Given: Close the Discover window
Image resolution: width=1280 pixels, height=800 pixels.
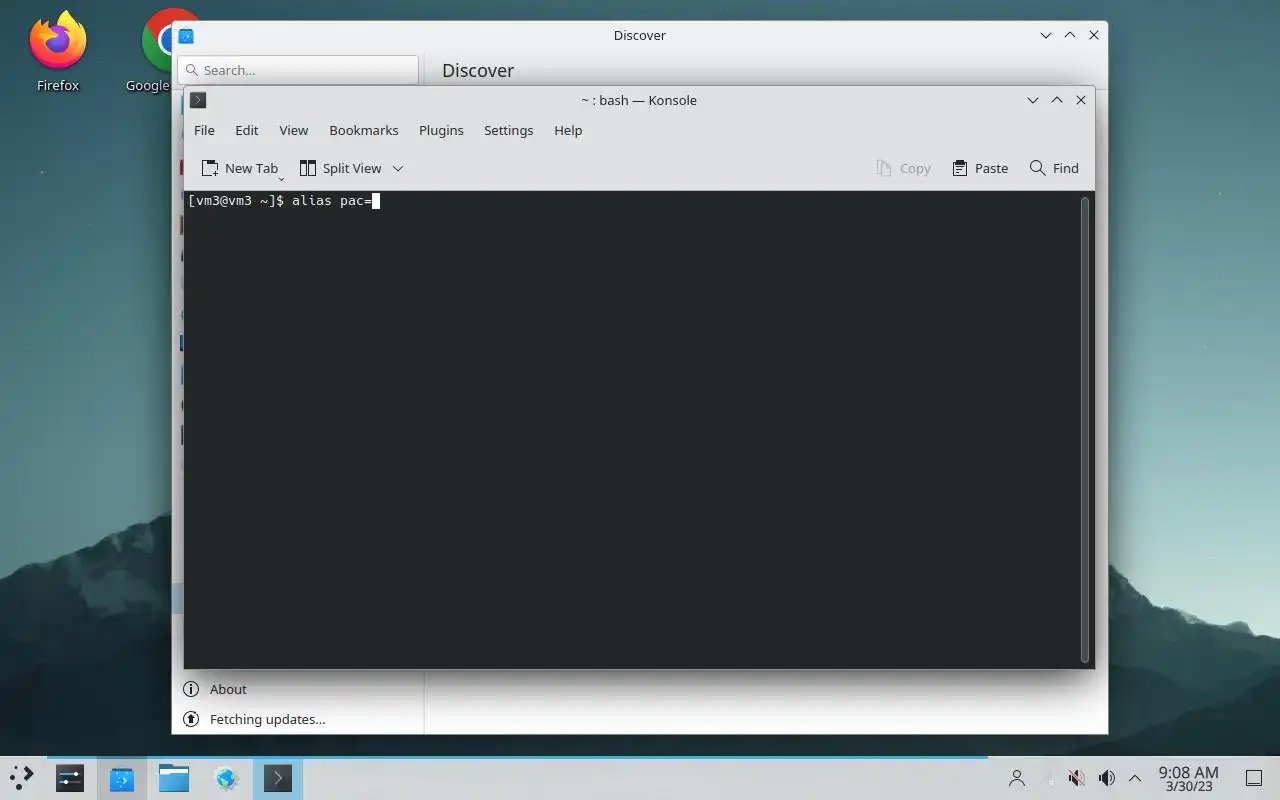Looking at the screenshot, I should point(1094,35).
